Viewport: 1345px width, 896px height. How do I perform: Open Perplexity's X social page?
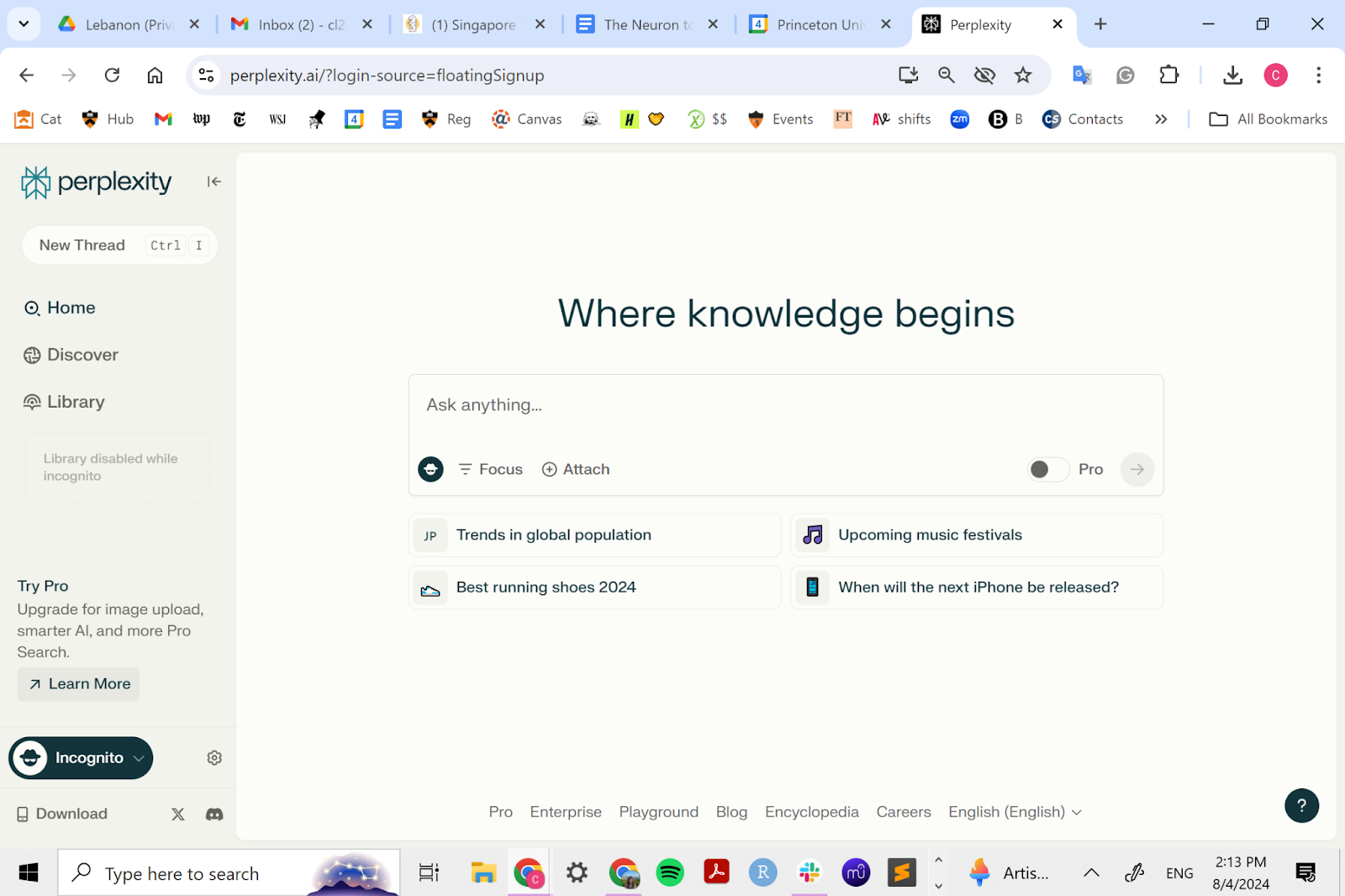tap(178, 814)
